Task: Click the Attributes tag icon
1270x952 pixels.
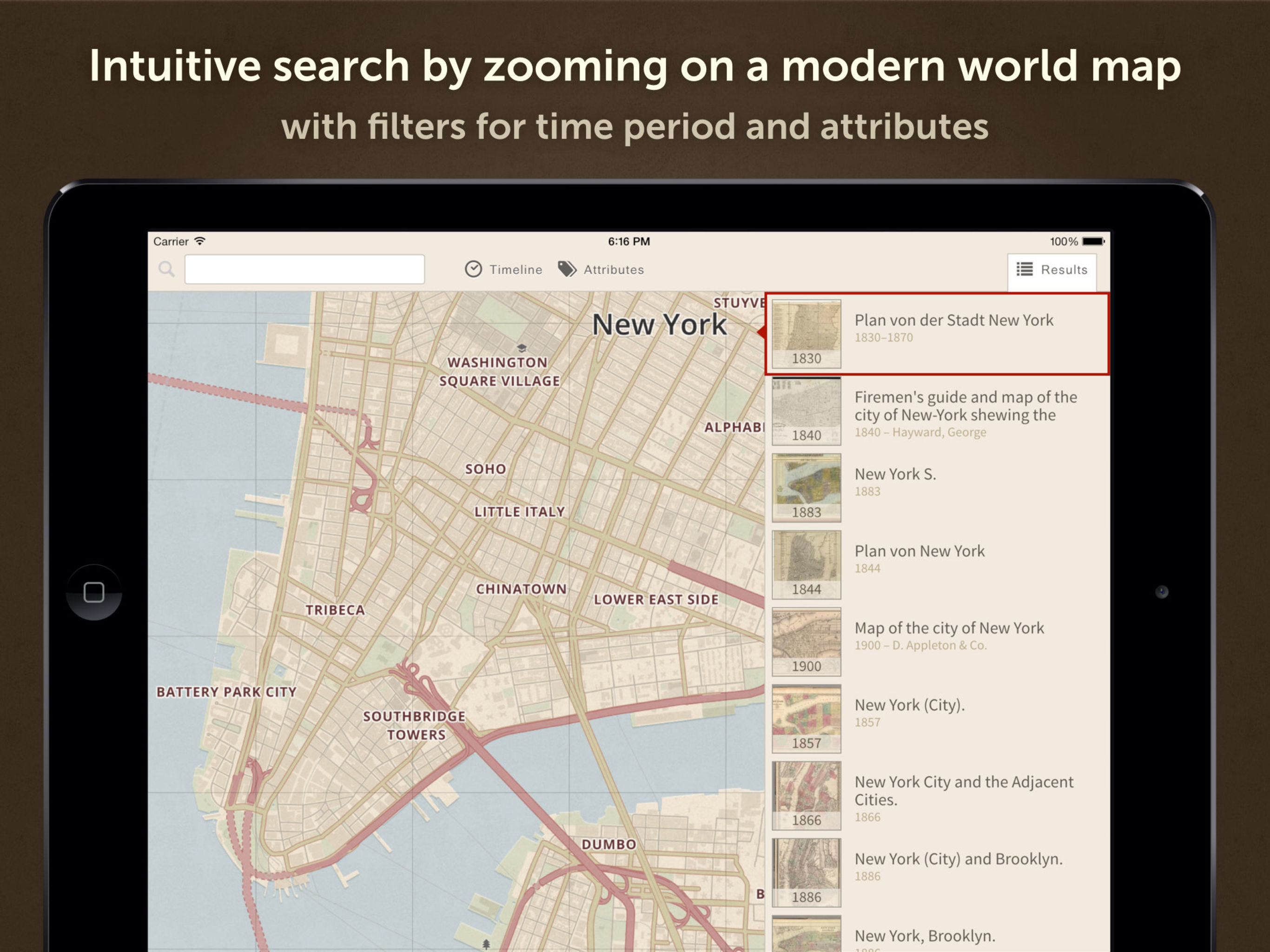Action: [x=567, y=269]
